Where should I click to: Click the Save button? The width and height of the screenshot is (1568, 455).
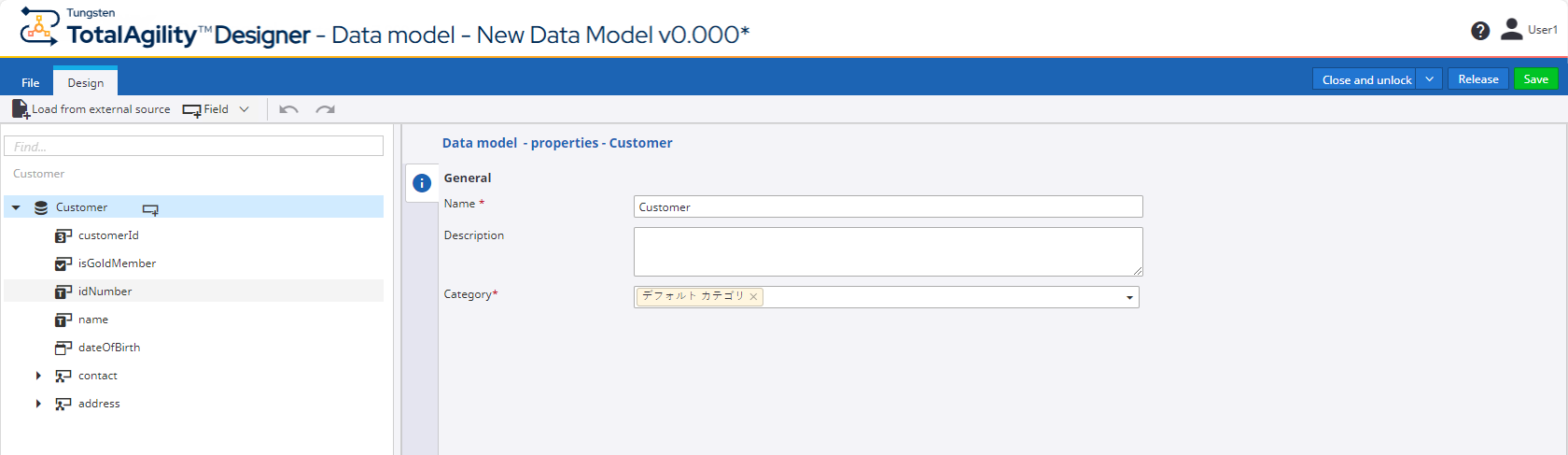(1535, 79)
